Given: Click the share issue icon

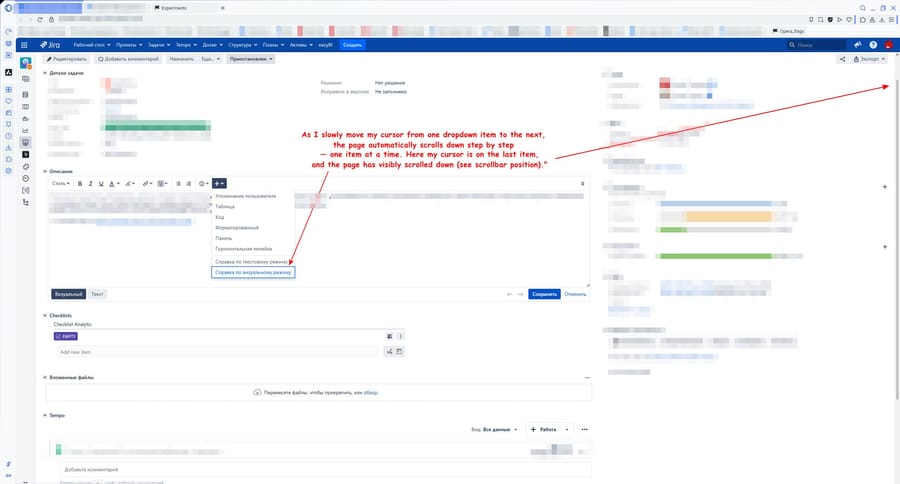Looking at the screenshot, I should pos(843,59).
